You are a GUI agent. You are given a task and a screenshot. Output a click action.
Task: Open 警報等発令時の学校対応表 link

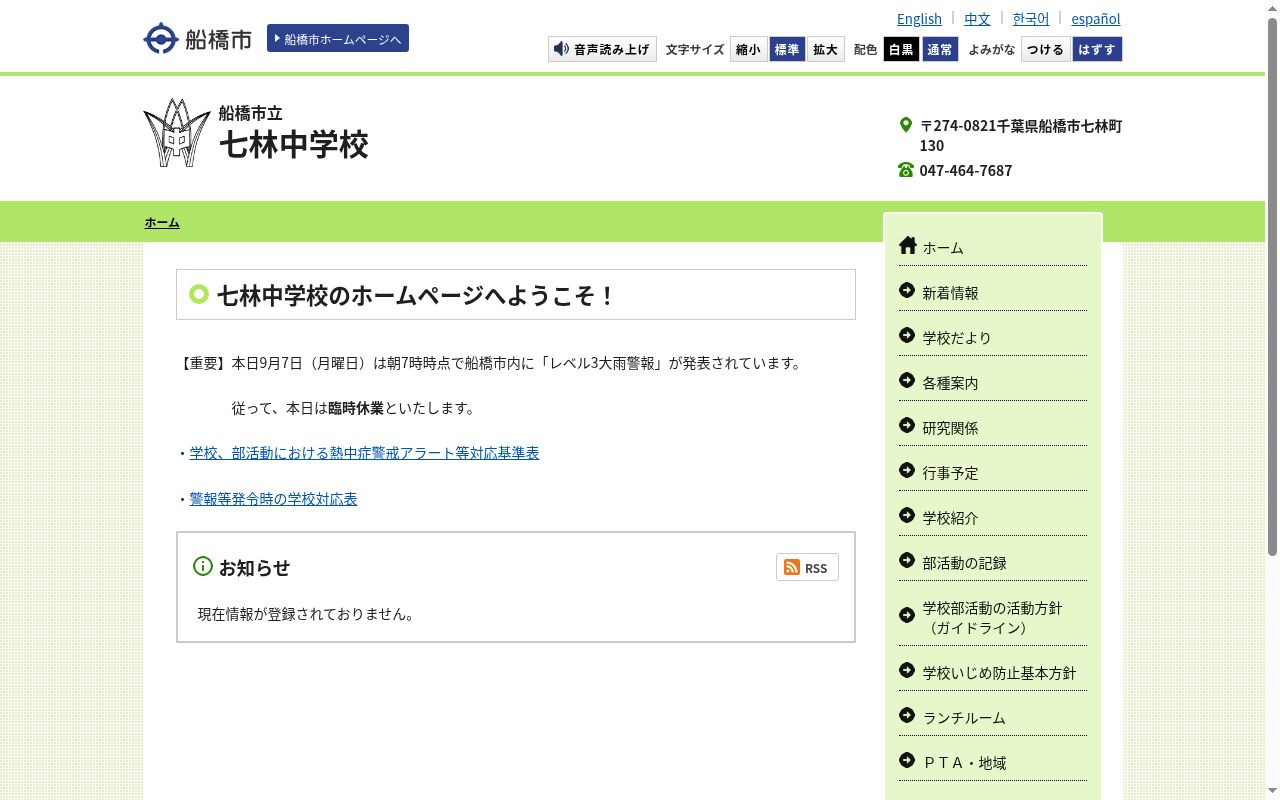[273, 498]
